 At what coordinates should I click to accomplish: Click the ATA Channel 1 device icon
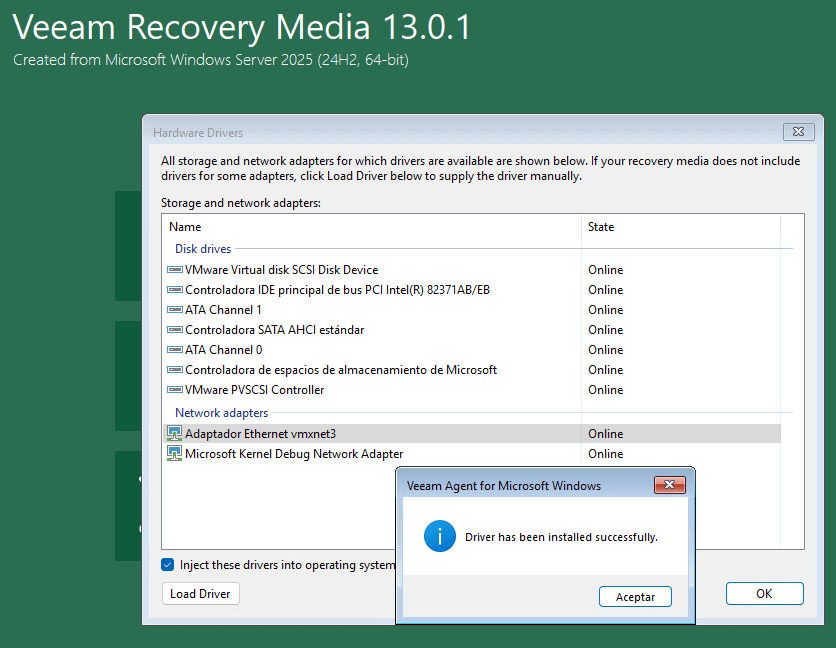174,310
